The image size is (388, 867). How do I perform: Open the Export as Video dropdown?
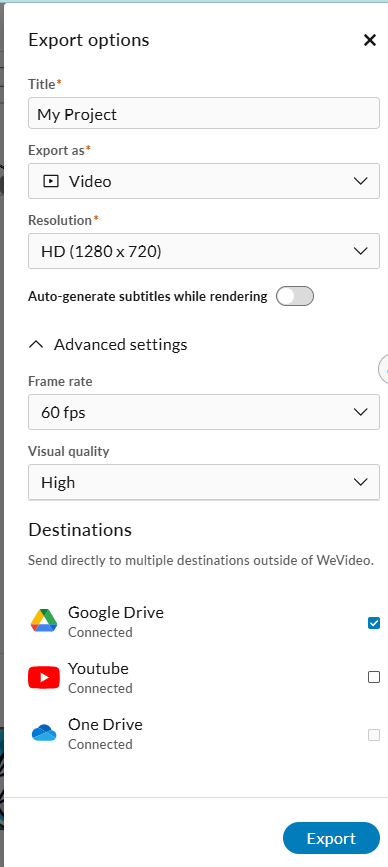pos(204,181)
